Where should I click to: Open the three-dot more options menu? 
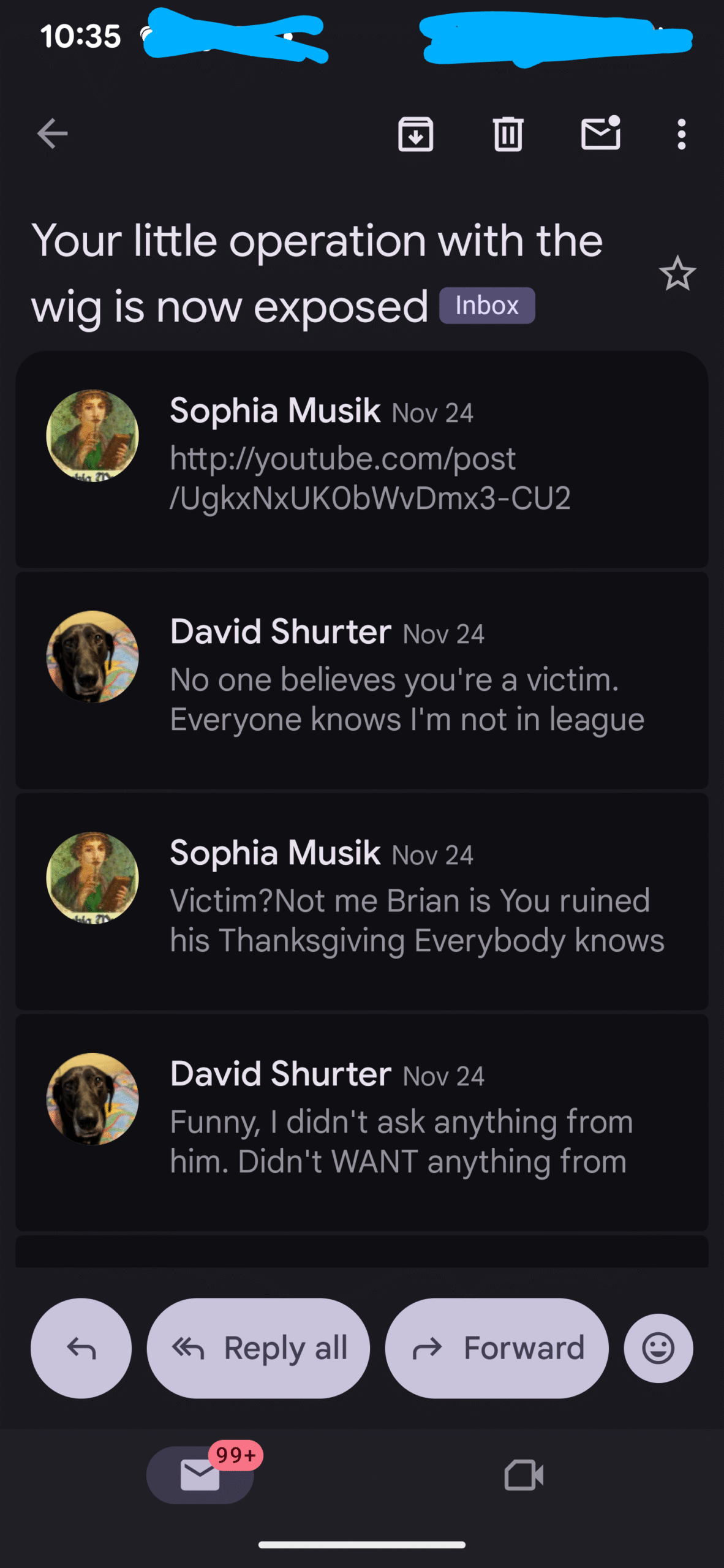681,134
